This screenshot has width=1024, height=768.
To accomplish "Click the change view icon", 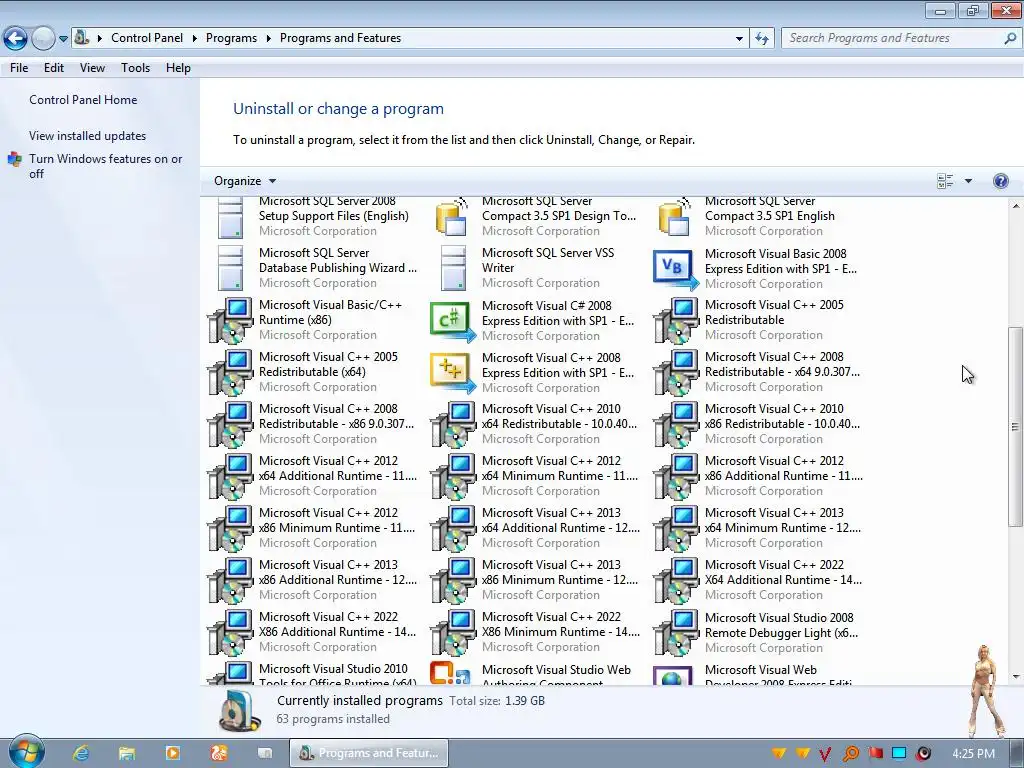I will [x=945, y=181].
